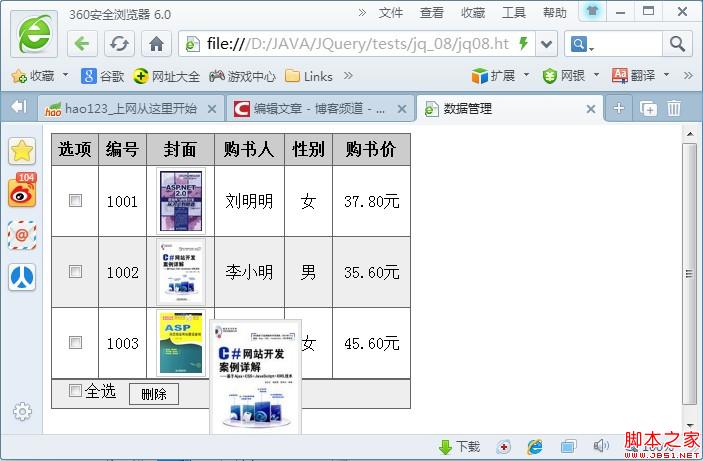Open the 工具 menu
The width and height of the screenshot is (703, 461).
coord(513,13)
